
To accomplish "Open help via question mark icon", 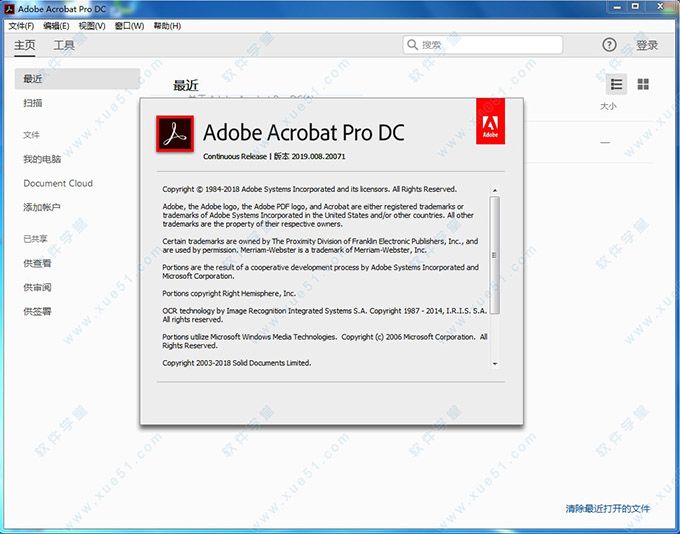I will [x=609, y=44].
